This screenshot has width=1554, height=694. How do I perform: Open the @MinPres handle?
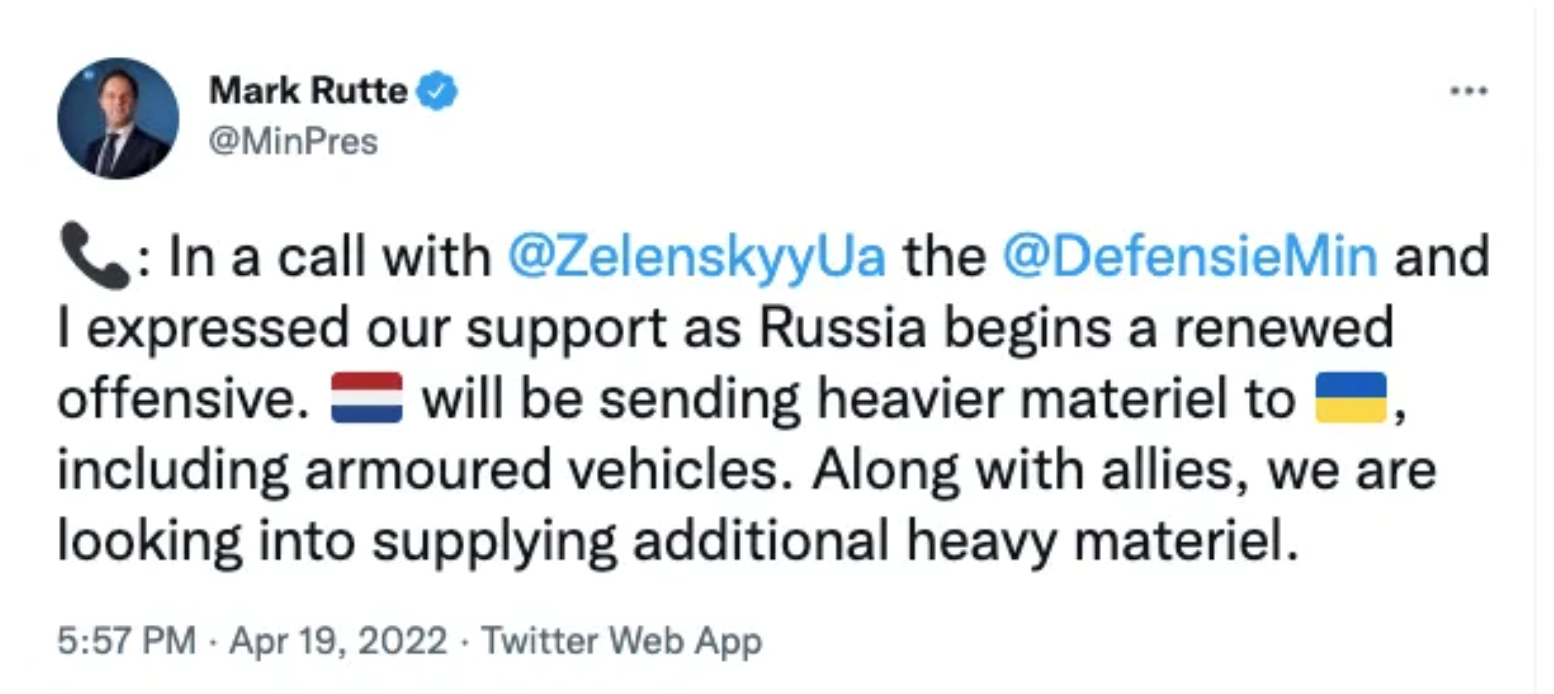click(x=294, y=141)
